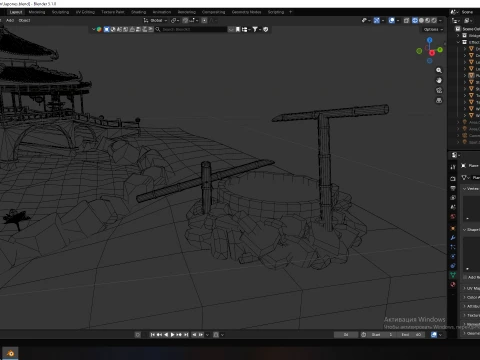The image size is (480, 360).
Task: Select material preview shading mode
Action: [x=428, y=20]
